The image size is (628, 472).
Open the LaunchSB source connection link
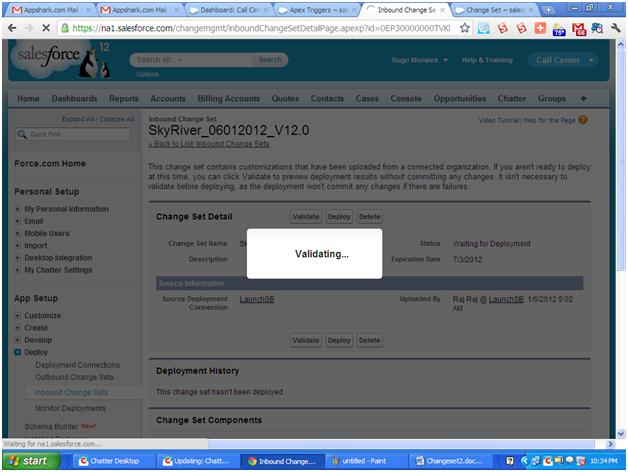pyautogui.click(x=257, y=299)
